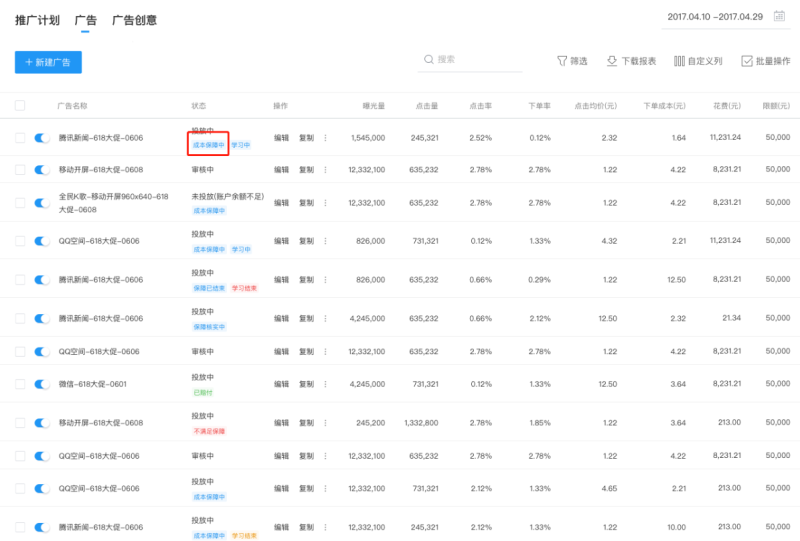800x541 pixels.
Task: Click the 广告名称 column header
Action: 72,106
